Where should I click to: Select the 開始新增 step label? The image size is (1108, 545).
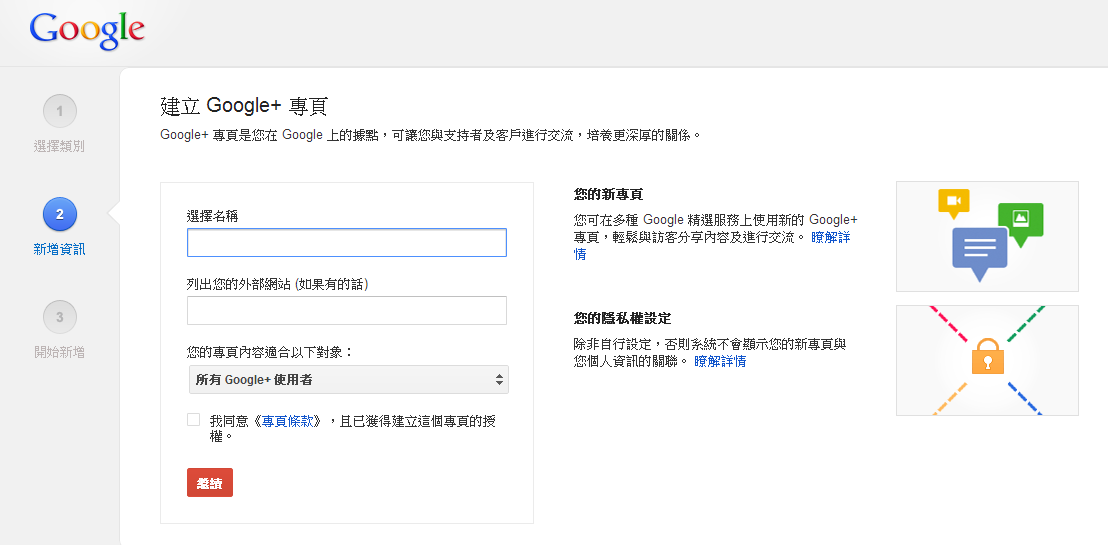point(59,352)
